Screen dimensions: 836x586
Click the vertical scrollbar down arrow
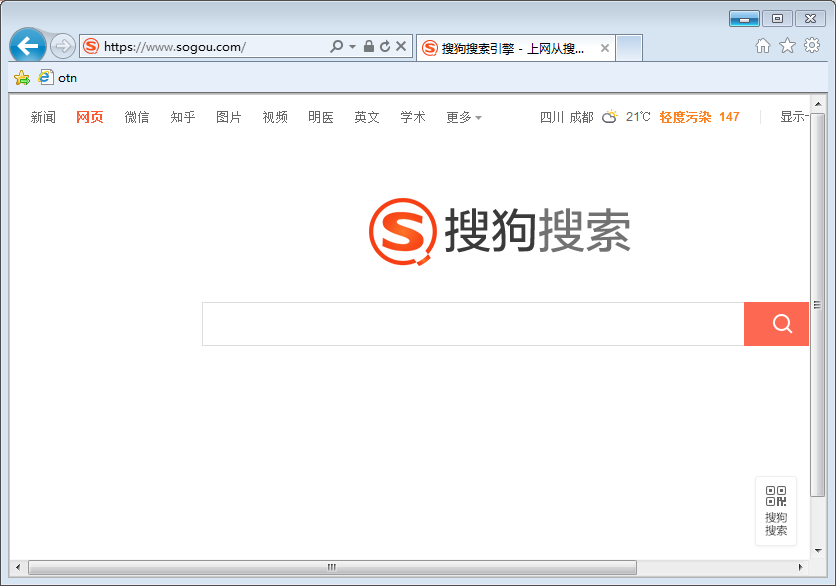818,551
